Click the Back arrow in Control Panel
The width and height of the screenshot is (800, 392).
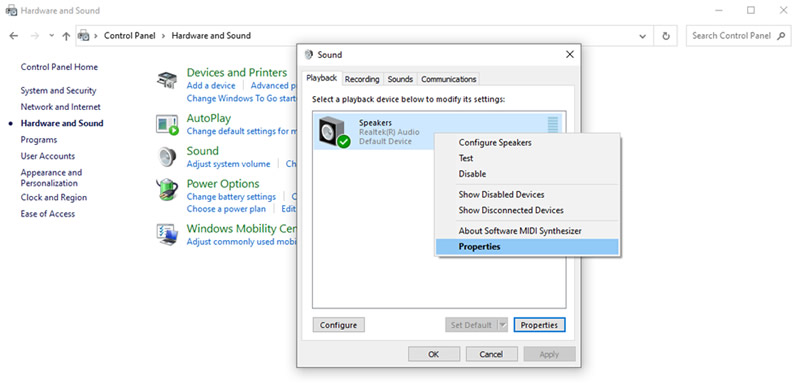14,36
